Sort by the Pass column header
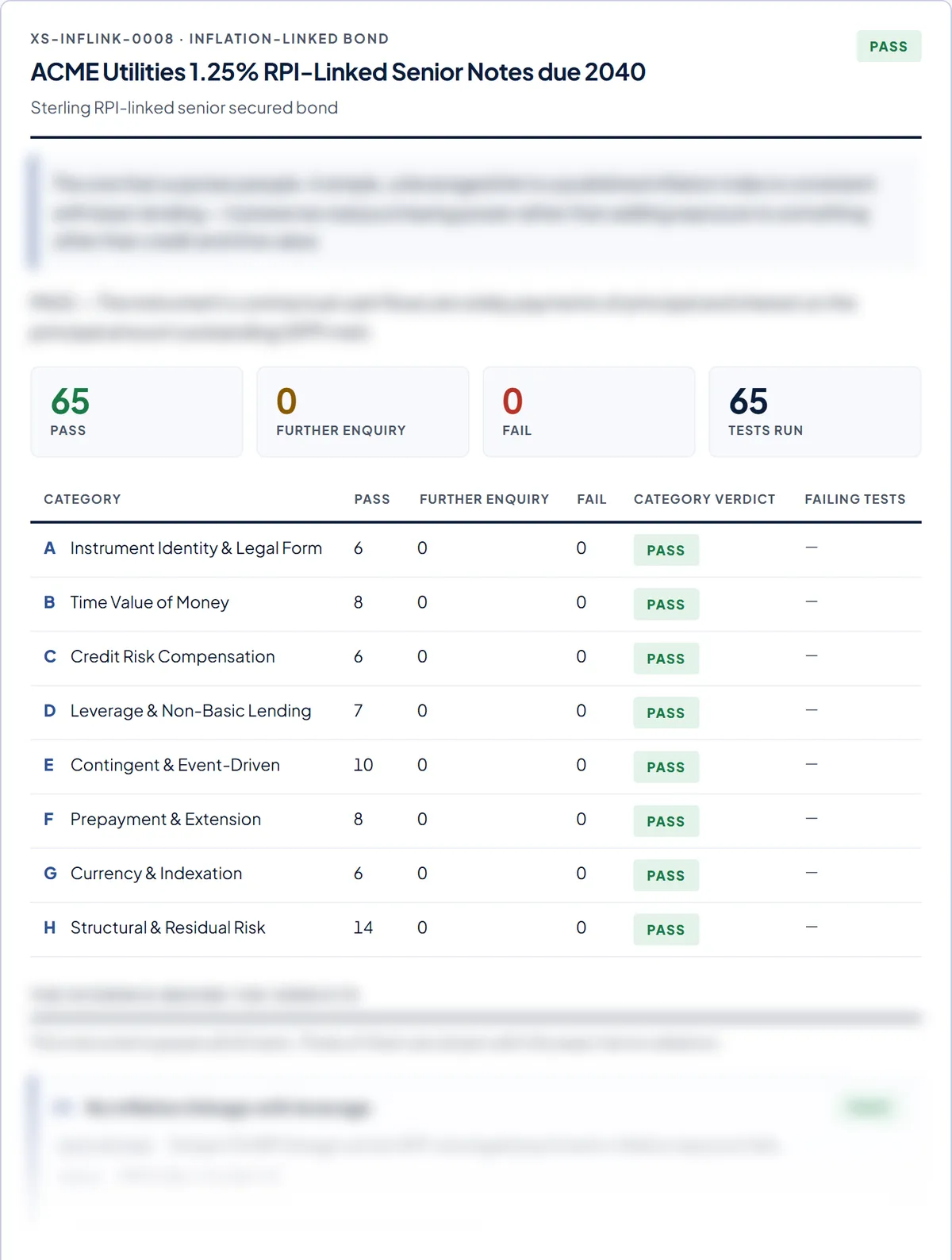 372,499
